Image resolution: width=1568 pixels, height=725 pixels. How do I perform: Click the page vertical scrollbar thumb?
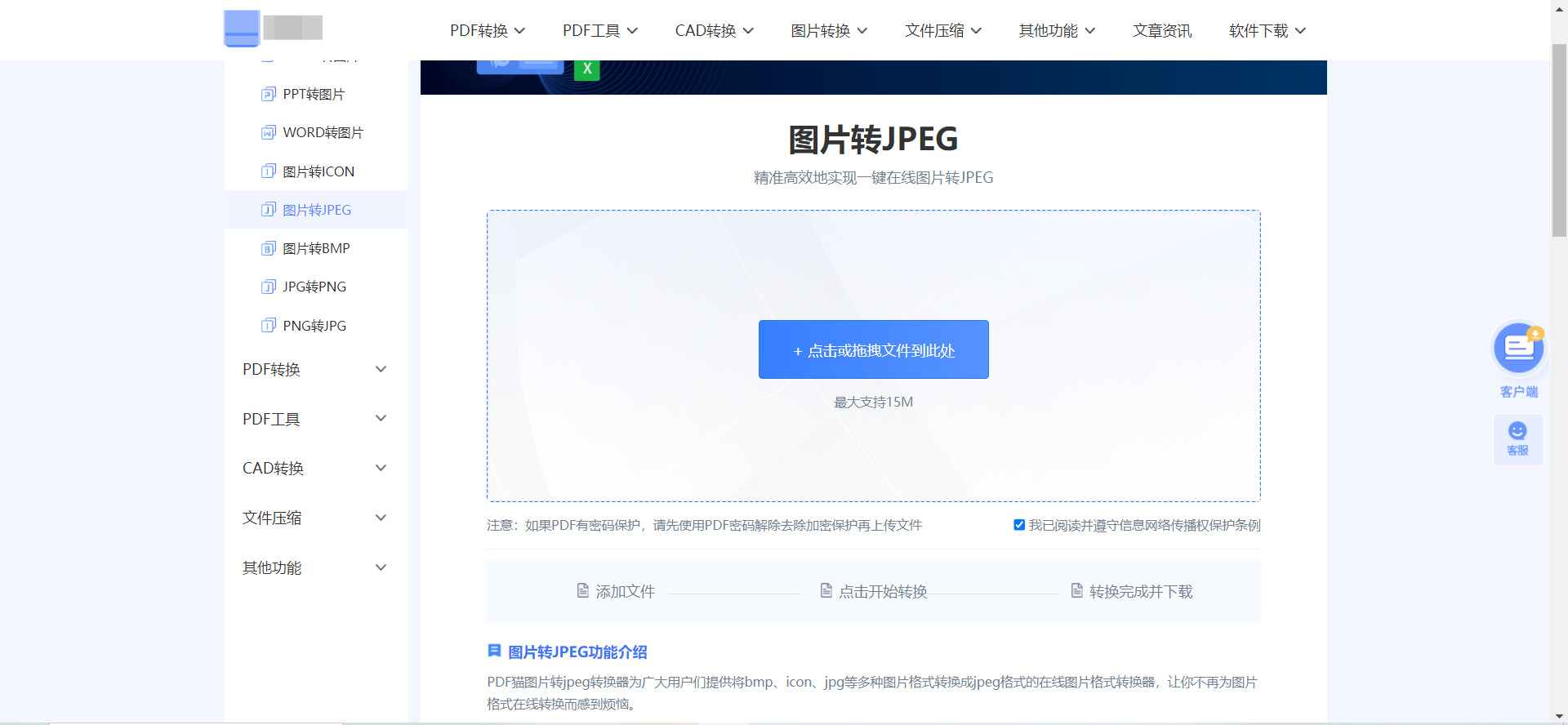point(1559,140)
